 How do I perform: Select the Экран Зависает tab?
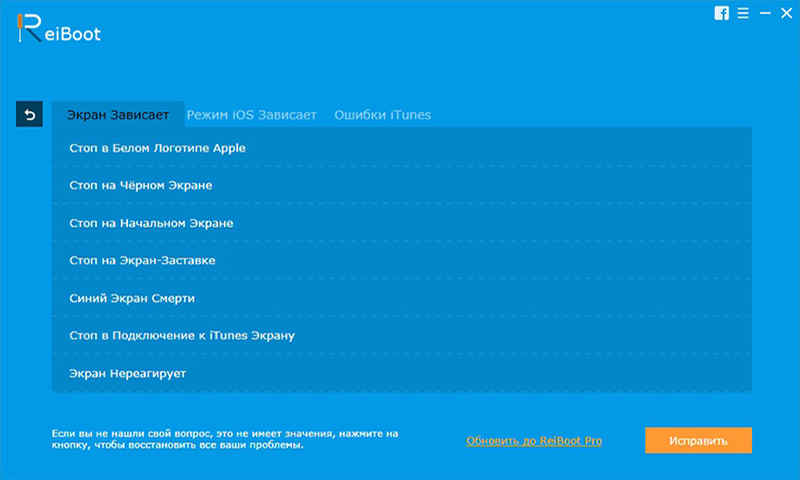click(118, 115)
